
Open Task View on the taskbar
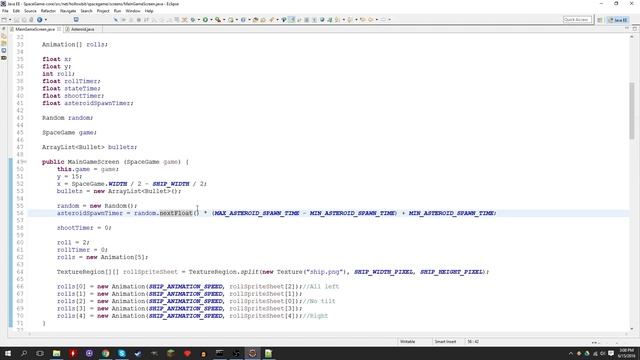40,353
